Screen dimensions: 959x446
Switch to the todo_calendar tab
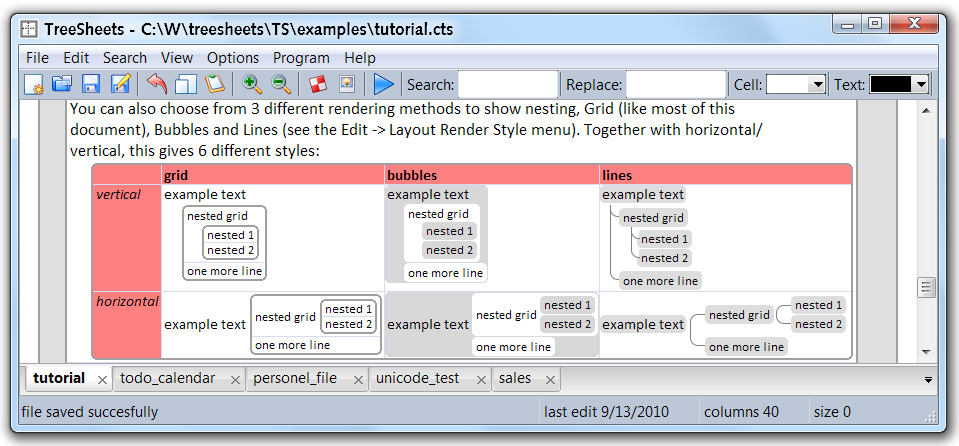[x=167, y=378]
